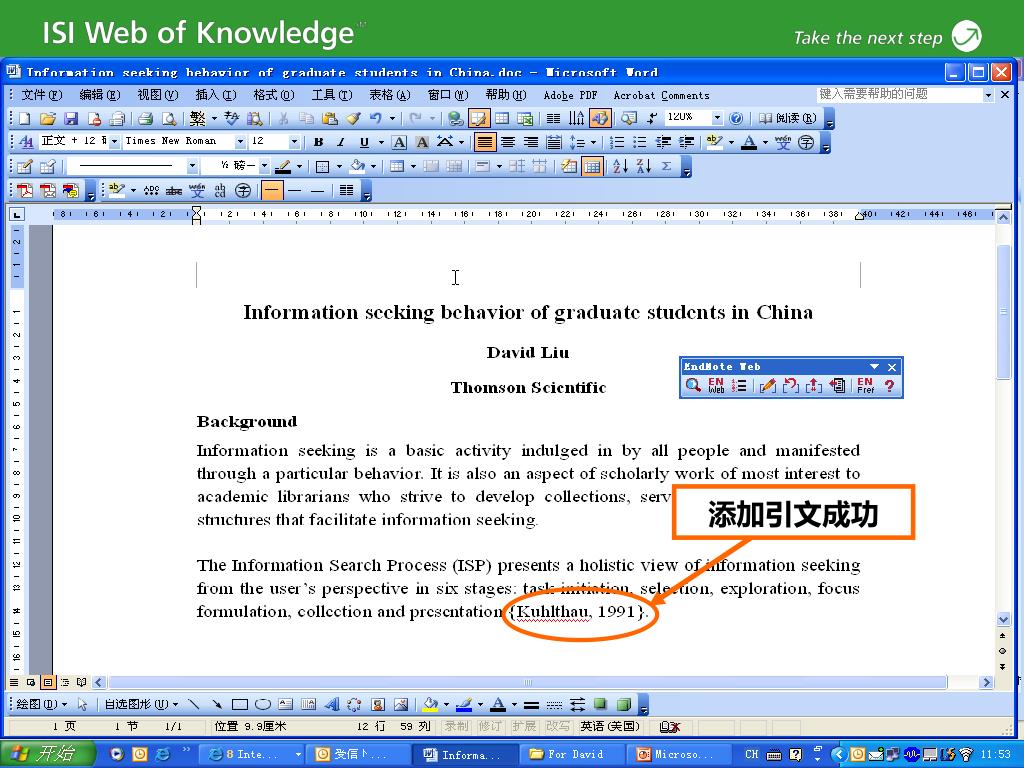This screenshot has height=768, width=1024.
Task: Click the 开始 Start button
Action: coord(47,754)
